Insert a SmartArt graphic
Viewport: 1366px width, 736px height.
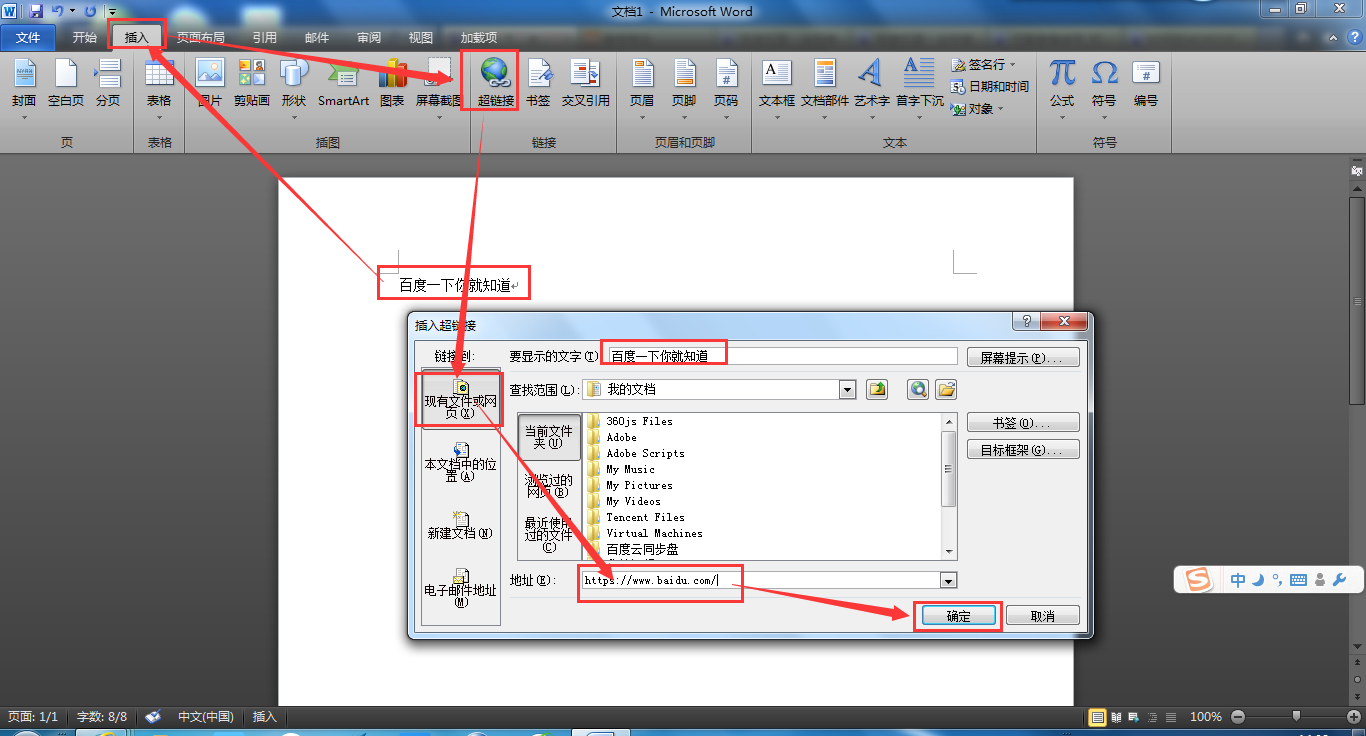[343, 81]
